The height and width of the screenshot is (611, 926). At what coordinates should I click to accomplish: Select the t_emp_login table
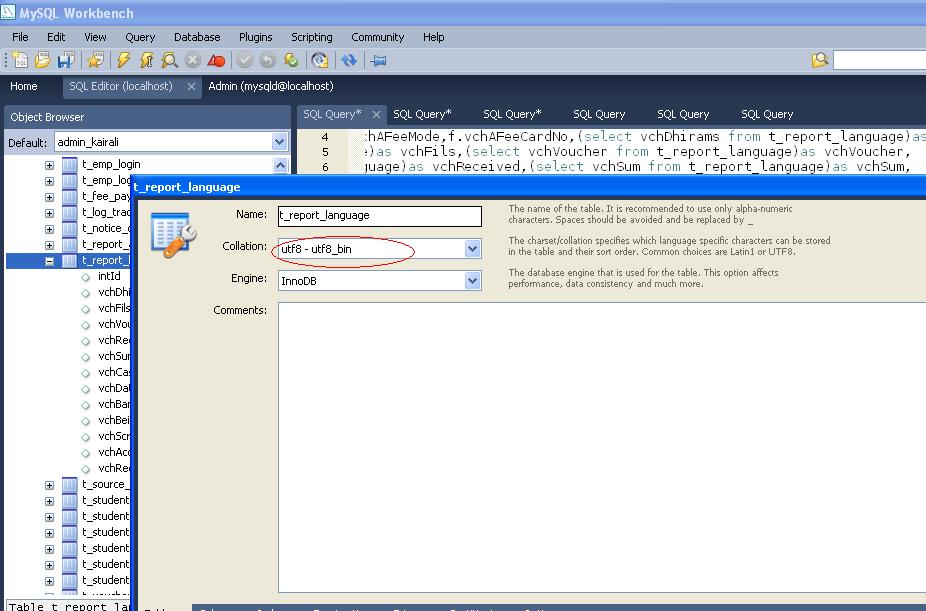click(x=111, y=165)
